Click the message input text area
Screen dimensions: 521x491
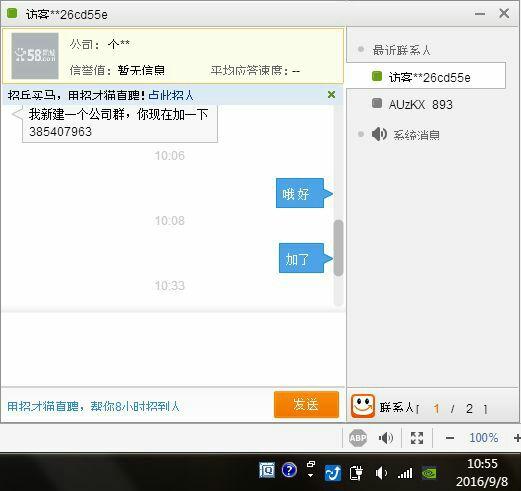173,349
